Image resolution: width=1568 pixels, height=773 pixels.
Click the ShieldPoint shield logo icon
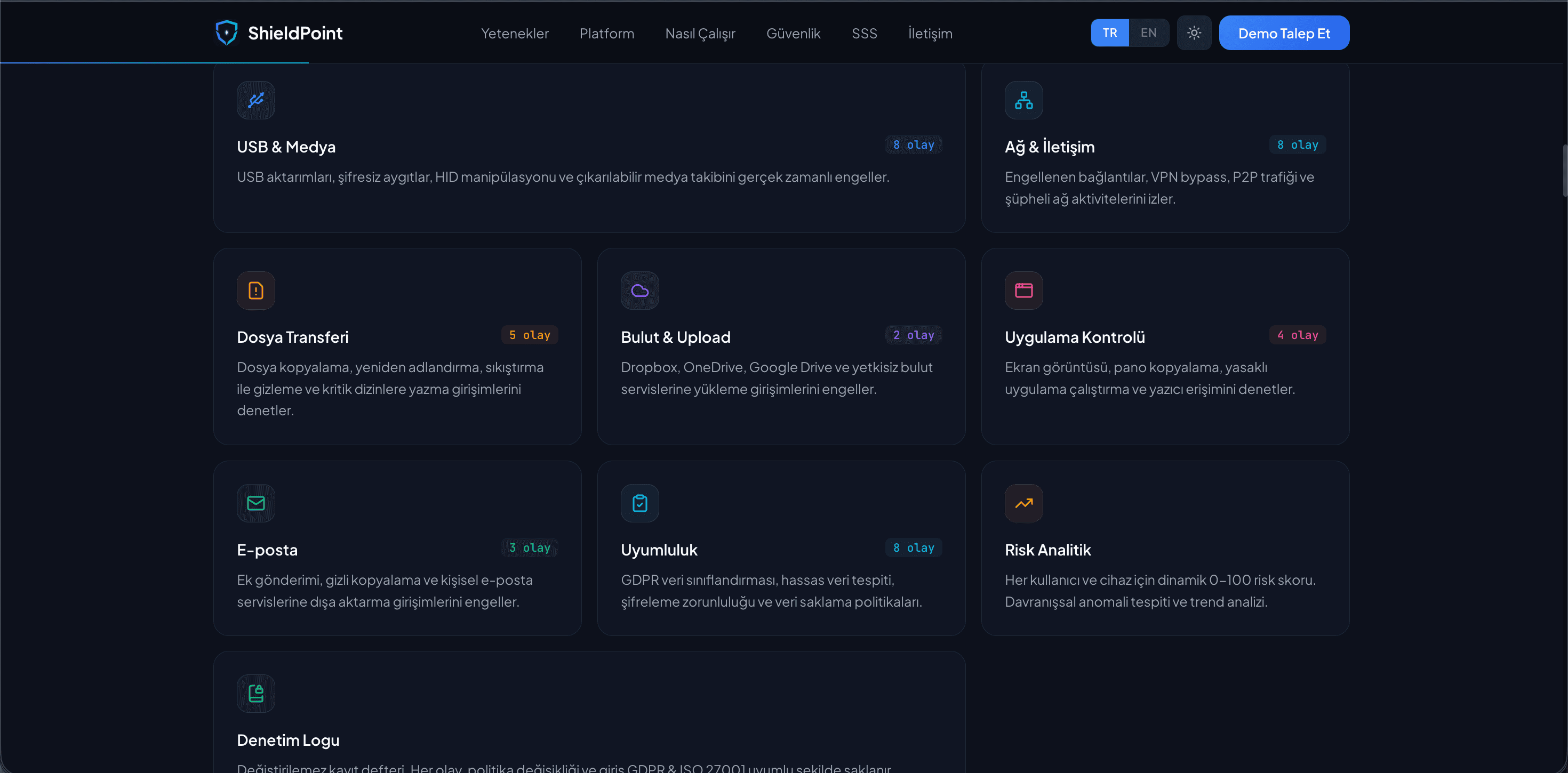227,33
